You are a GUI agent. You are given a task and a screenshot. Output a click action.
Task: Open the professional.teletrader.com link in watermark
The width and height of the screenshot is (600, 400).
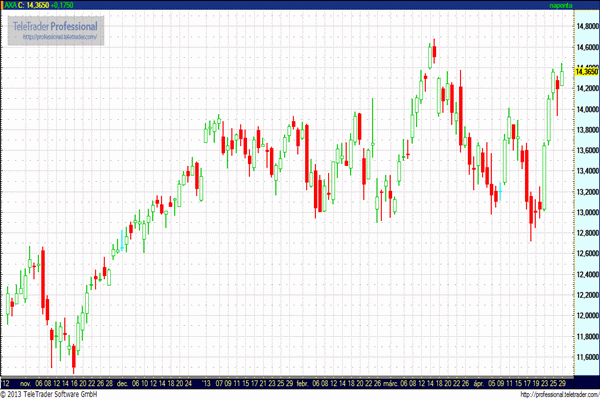coord(58,37)
